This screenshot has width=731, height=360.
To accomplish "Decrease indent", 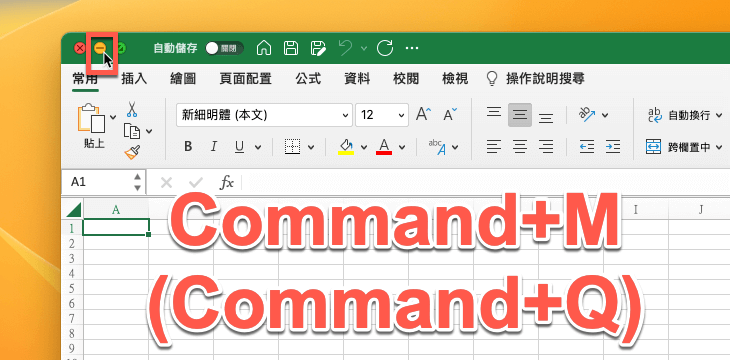I will click(586, 147).
